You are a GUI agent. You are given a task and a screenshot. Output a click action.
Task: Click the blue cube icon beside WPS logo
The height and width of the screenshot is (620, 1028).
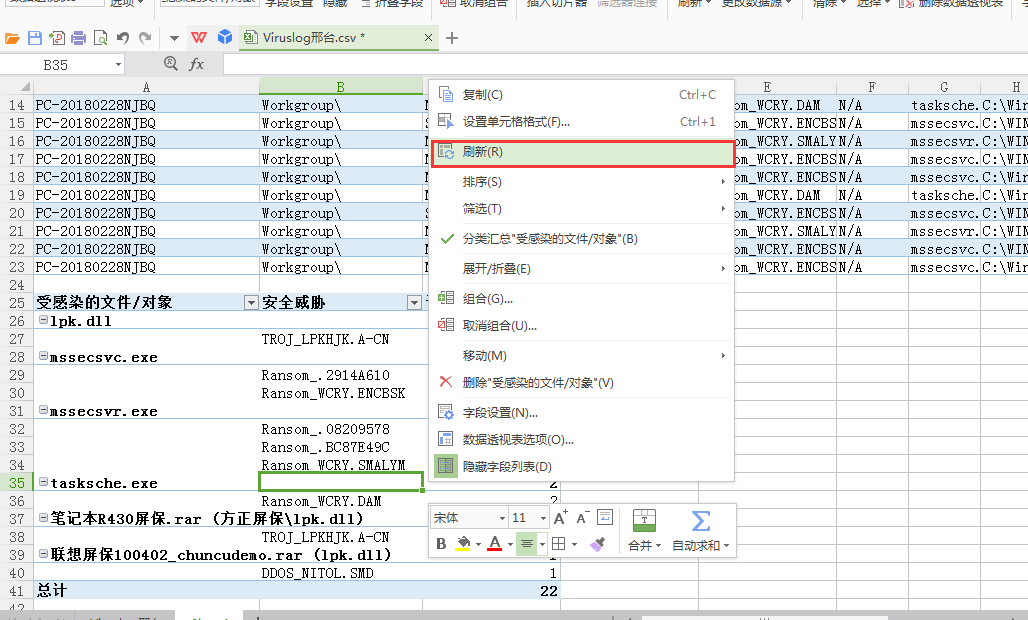click(225, 37)
